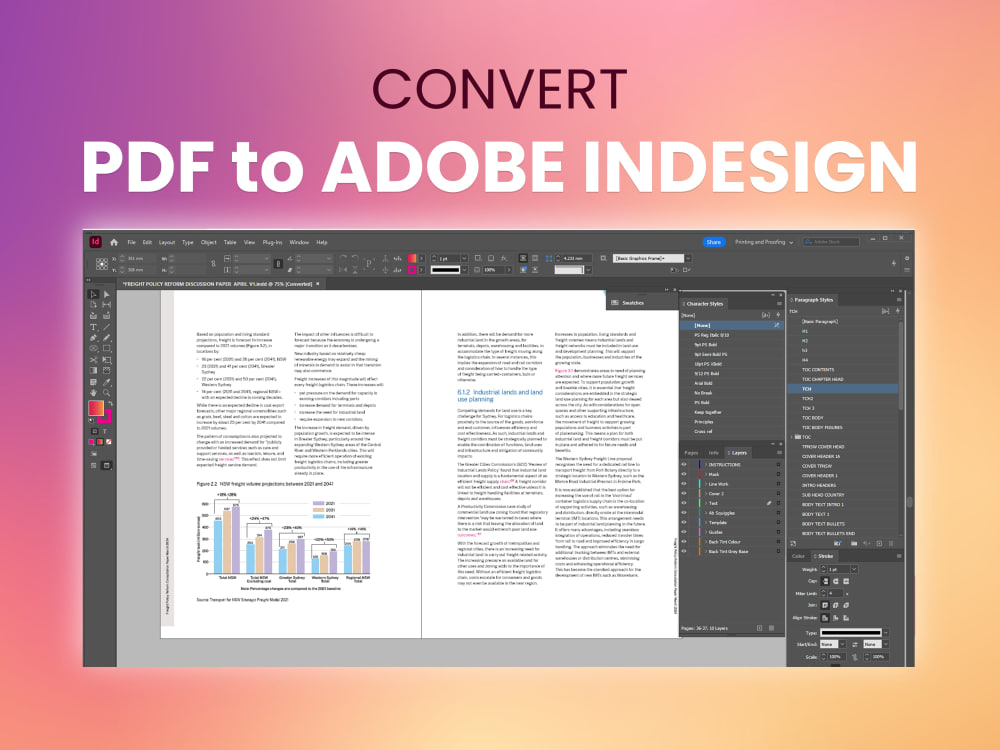Select Arial Bold character style
This screenshot has width=1000, height=750.
pyautogui.click(x=703, y=383)
